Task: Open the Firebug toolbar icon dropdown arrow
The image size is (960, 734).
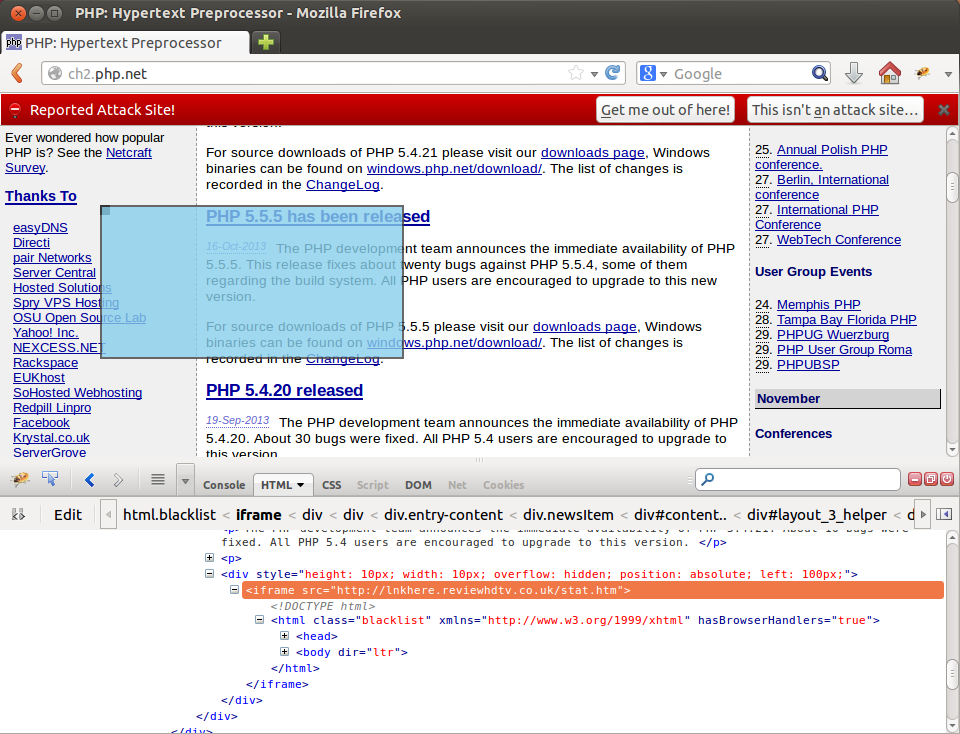Action: (948, 74)
